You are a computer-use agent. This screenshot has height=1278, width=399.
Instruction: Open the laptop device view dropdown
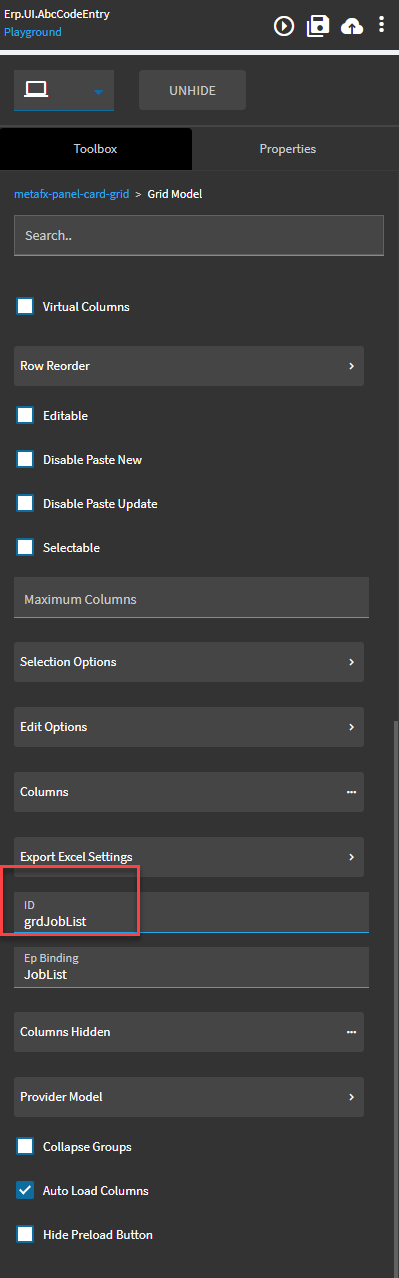click(x=64, y=90)
